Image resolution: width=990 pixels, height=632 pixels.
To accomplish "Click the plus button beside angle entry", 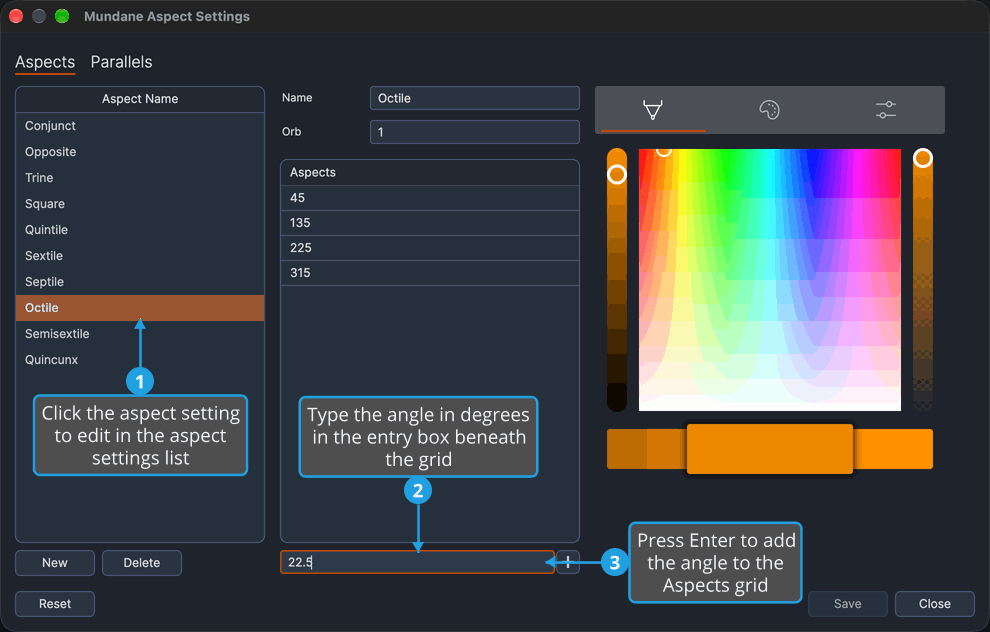I will pos(568,562).
